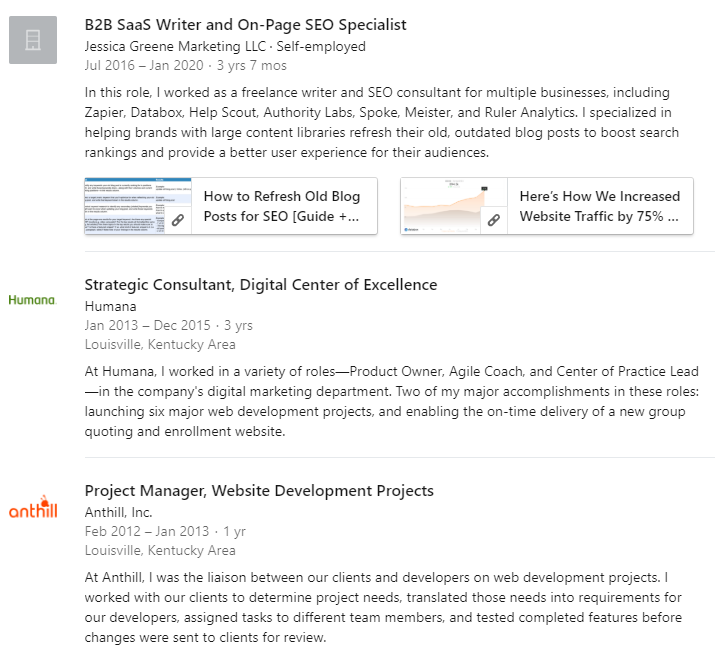Screen dimensions: 715x658
Task: Click the Jessica Greene Marketing placeholder company icon
Action: point(33,40)
